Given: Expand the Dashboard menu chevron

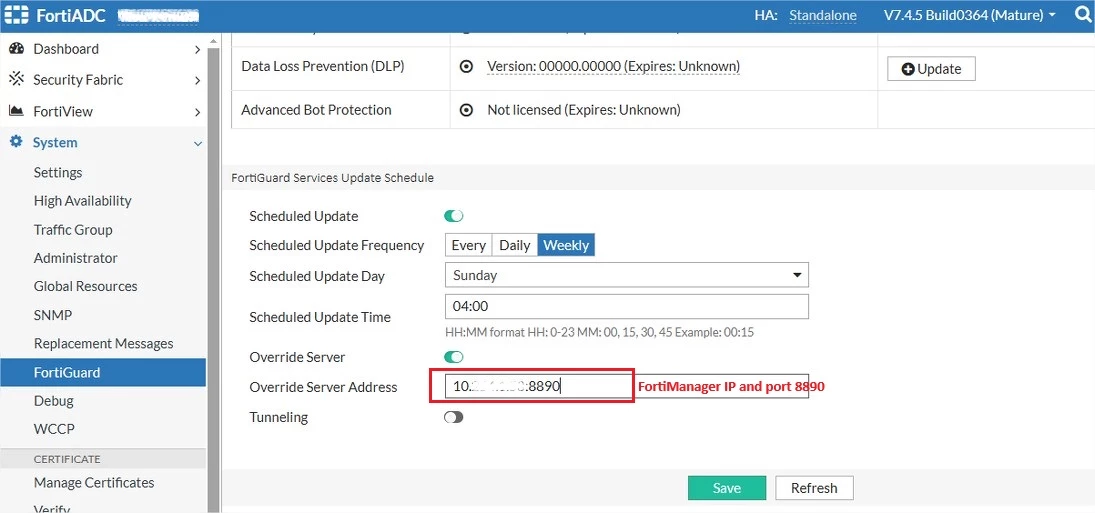Looking at the screenshot, I should (198, 50).
